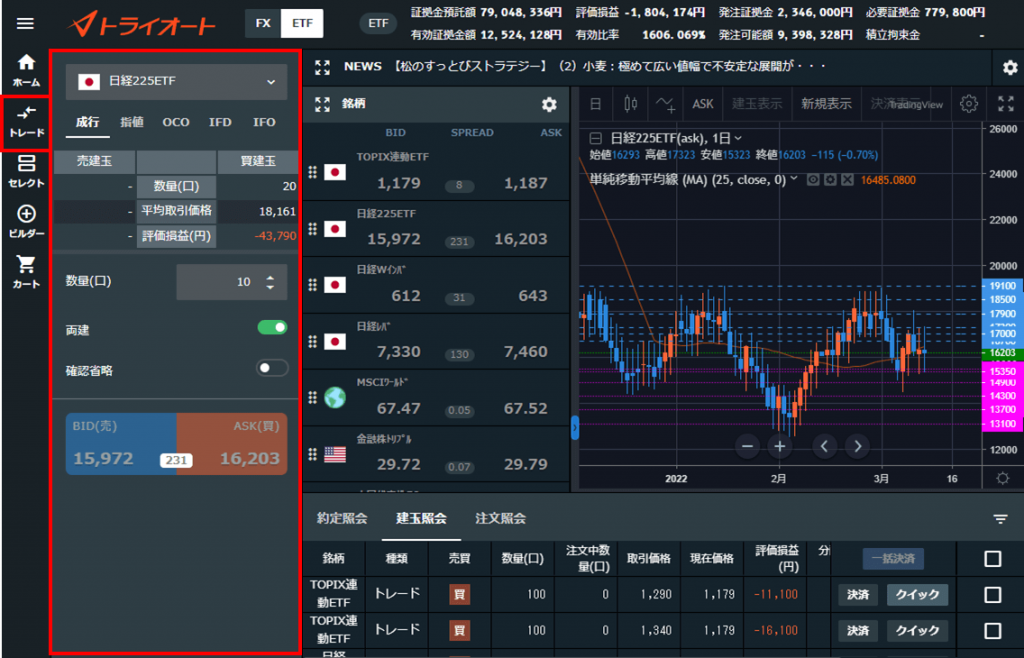Open the セレクト section
The height and width of the screenshot is (658, 1024).
pyautogui.click(x=26, y=172)
